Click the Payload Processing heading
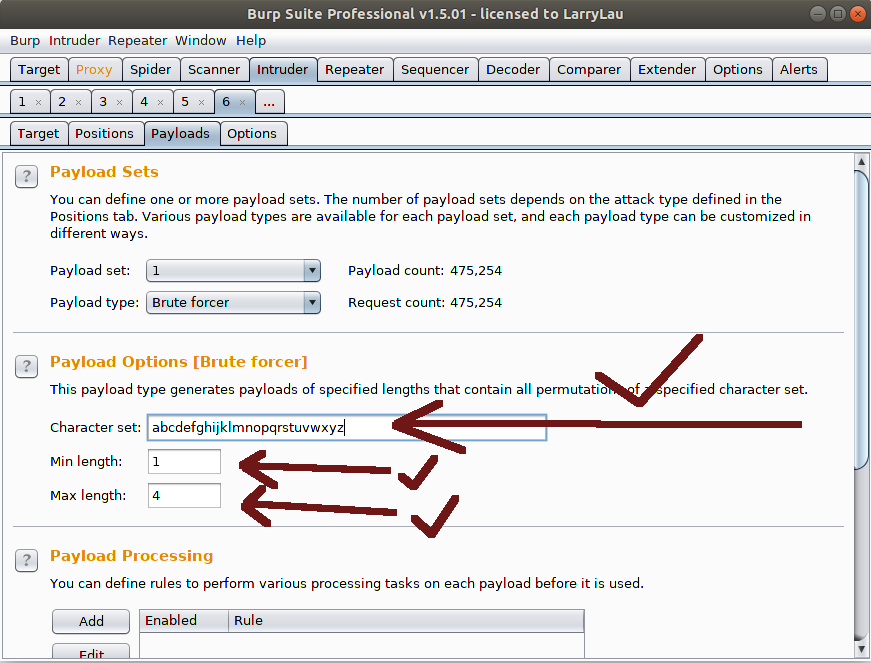Image resolution: width=871 pixels, height=663 pixels. pos(132,556)
